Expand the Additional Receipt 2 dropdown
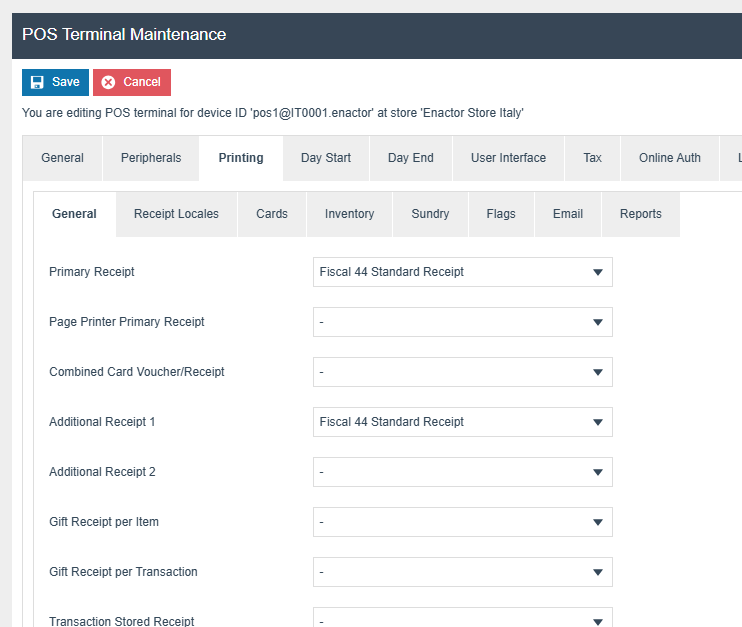This screenshot has width=742, height=627. tap(462, 472)
